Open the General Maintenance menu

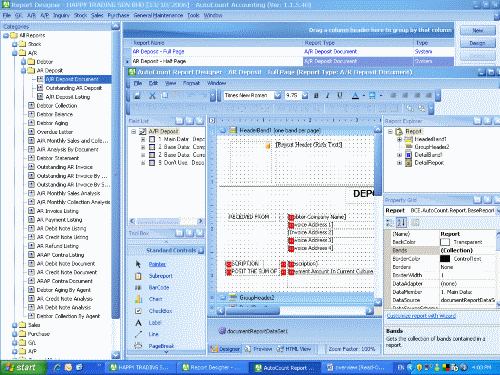coord(158,15)
